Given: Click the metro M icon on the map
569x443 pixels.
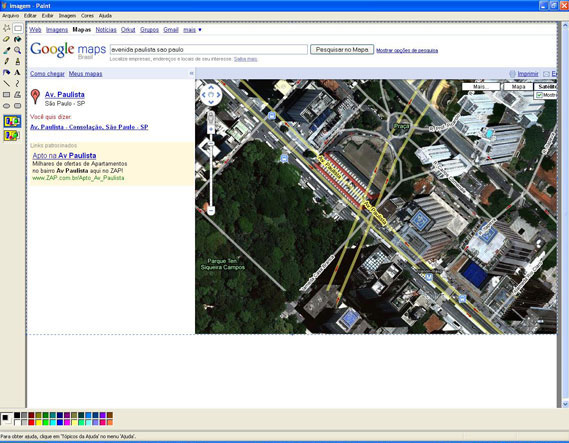Looking at the screenshot, I should (429, 277).
